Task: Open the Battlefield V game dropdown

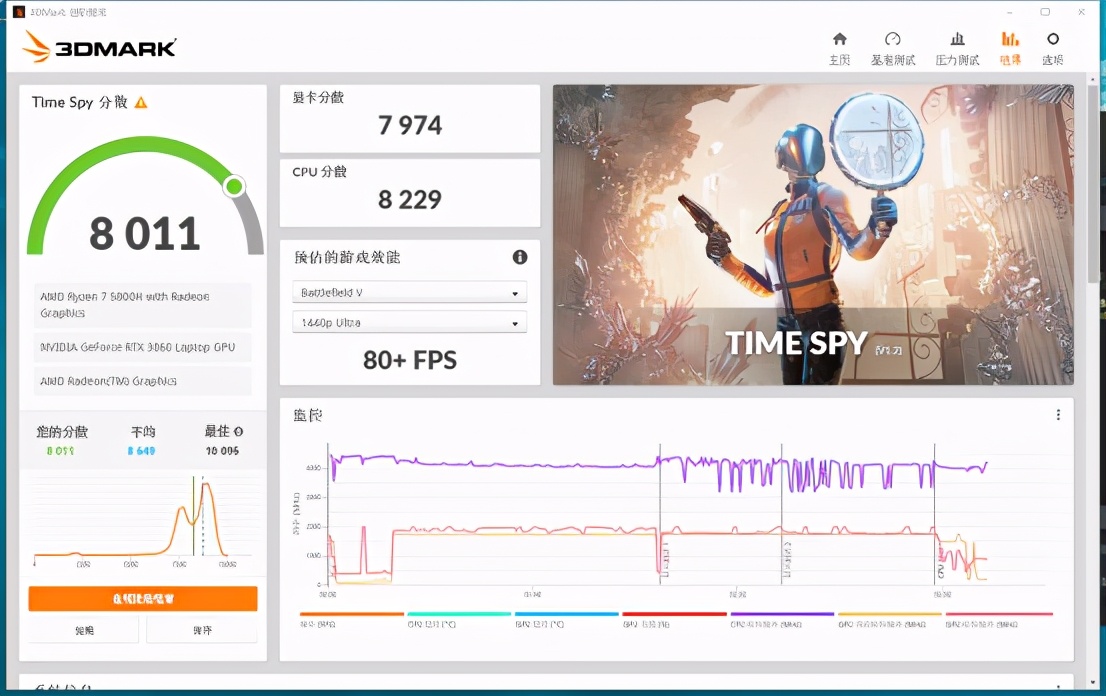Action: coord(409,294)
